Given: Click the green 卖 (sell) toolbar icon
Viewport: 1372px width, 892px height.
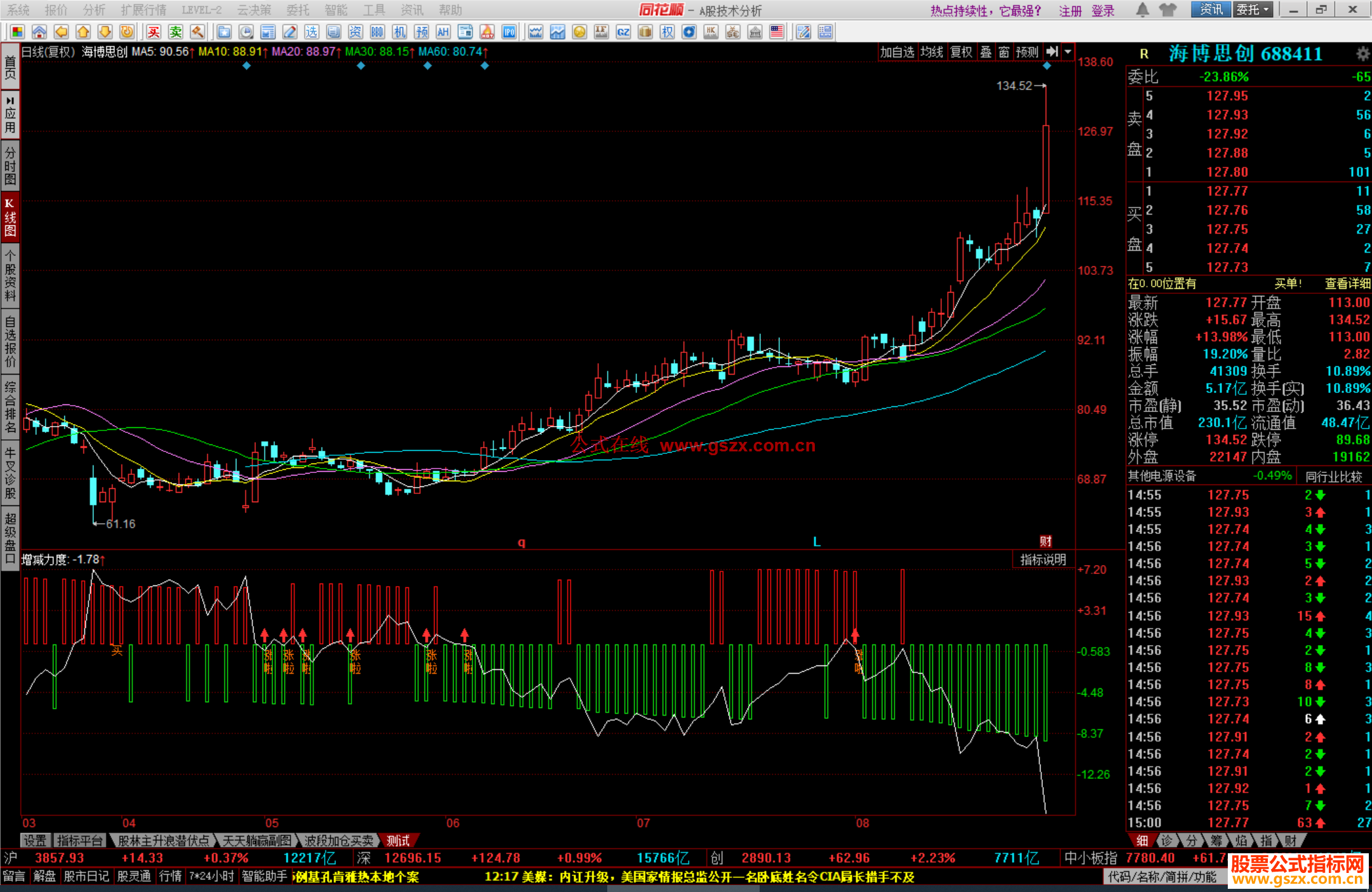Looking at the screenshot, I should (x=175, y=32).
